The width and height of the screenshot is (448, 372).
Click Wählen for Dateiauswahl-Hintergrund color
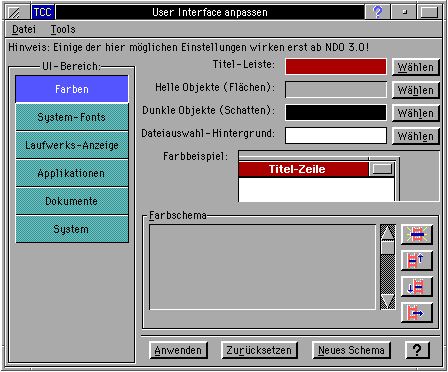[x=416, y=136]
